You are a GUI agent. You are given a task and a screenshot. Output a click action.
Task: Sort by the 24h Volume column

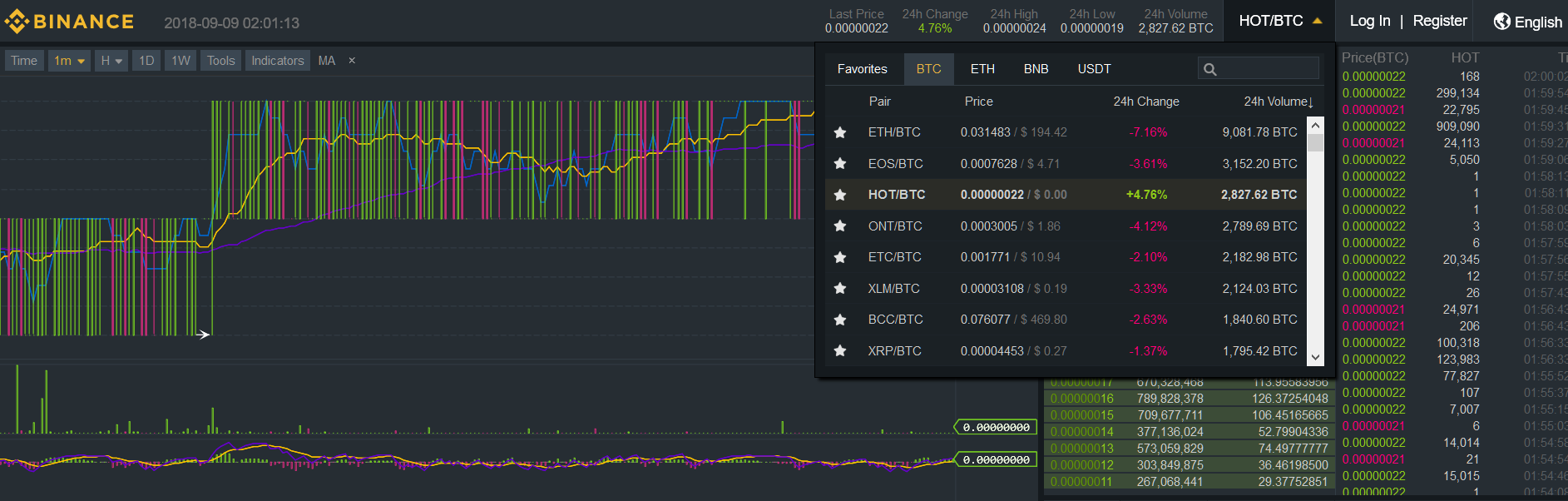click(1279, 102)
